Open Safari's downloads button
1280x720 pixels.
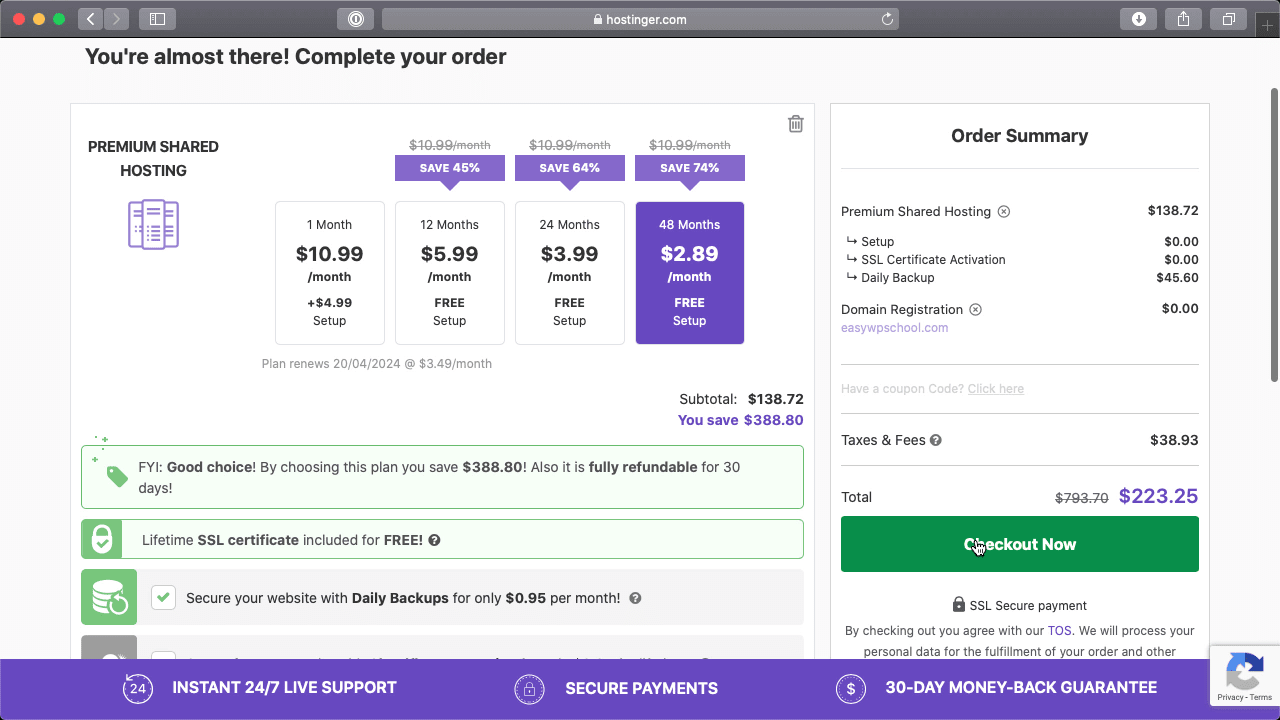click(1138, 18)
